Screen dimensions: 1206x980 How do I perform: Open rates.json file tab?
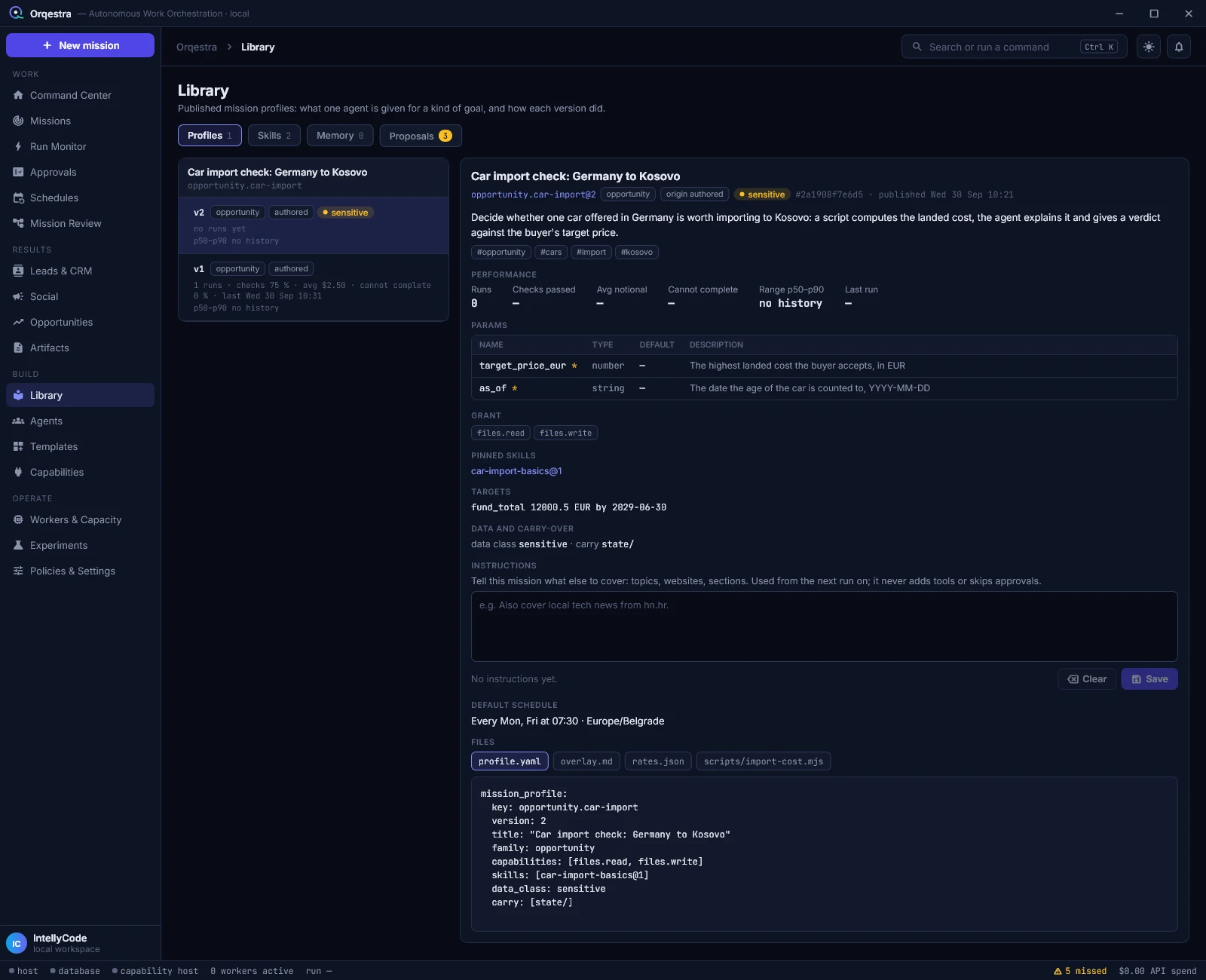658,761
